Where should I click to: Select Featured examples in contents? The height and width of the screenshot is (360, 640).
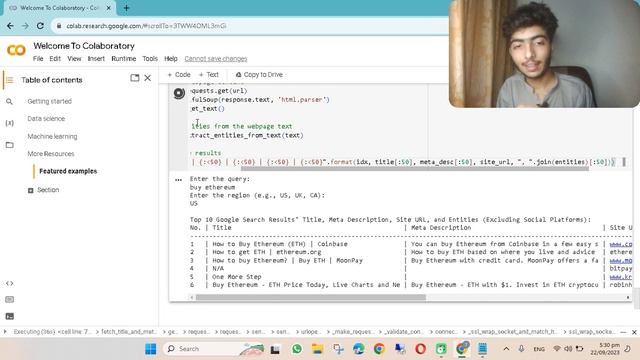click(x=68, y=171)
